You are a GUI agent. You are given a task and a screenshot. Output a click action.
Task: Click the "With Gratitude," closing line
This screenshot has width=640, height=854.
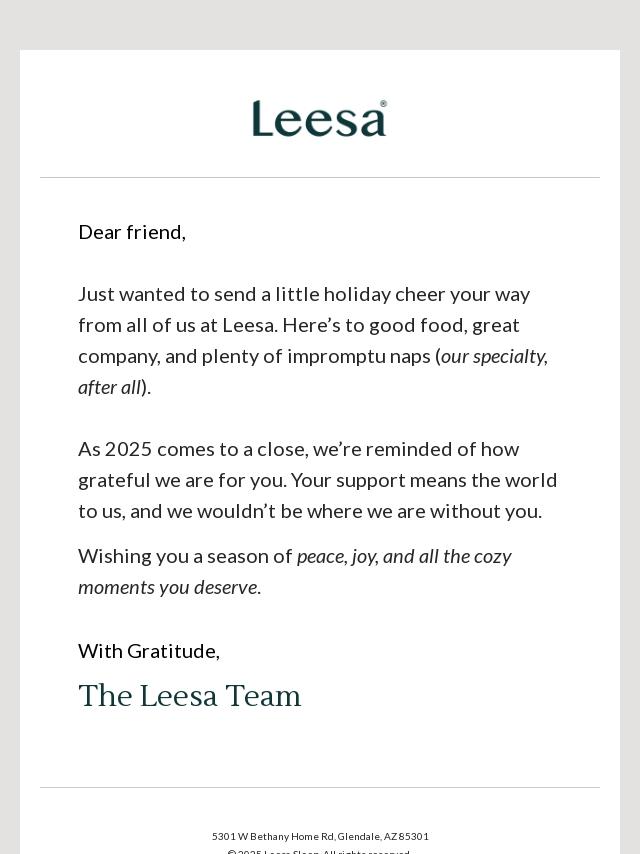tap(149, 651)
